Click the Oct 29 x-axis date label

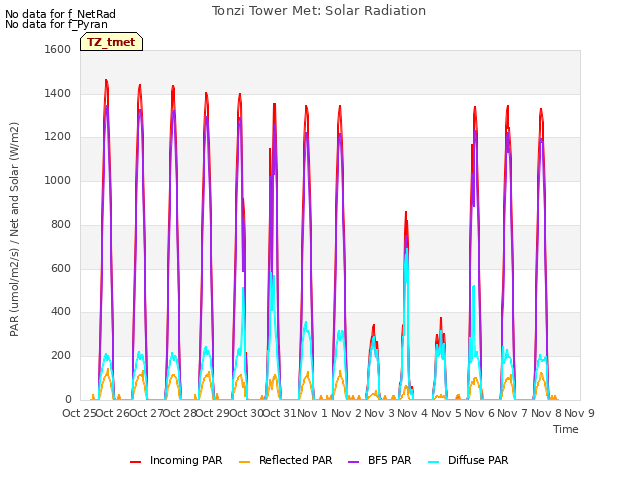[x=213, y=413]
